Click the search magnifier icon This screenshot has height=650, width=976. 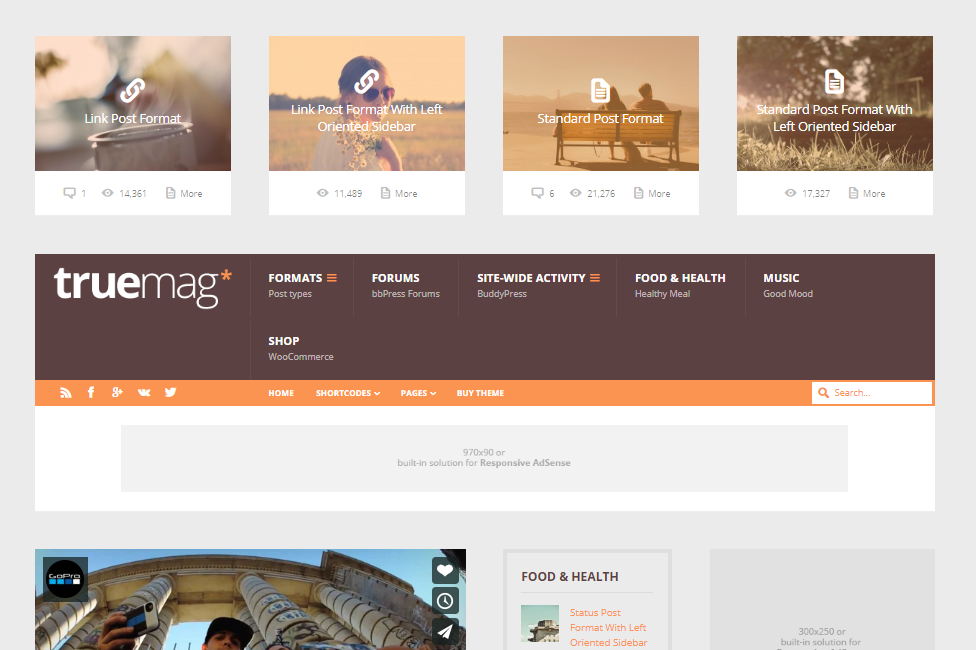(x=823, y=393)
